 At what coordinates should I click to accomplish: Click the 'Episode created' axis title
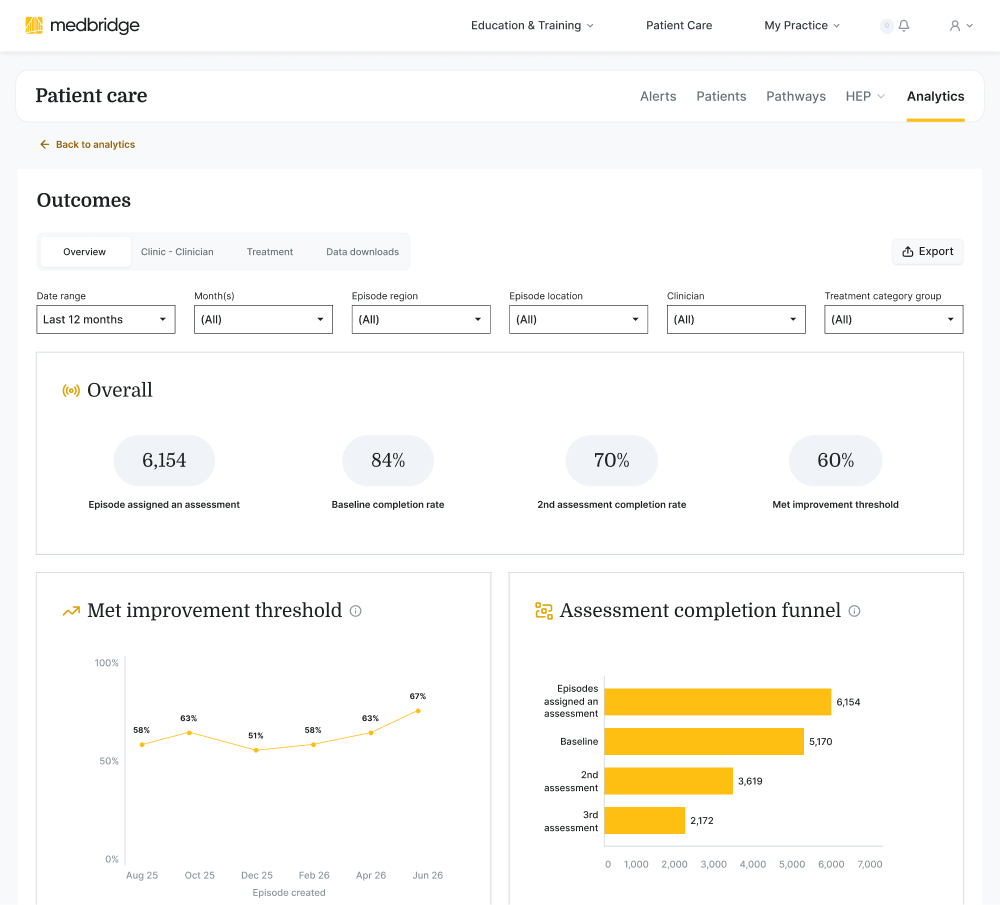click(289, 893)
